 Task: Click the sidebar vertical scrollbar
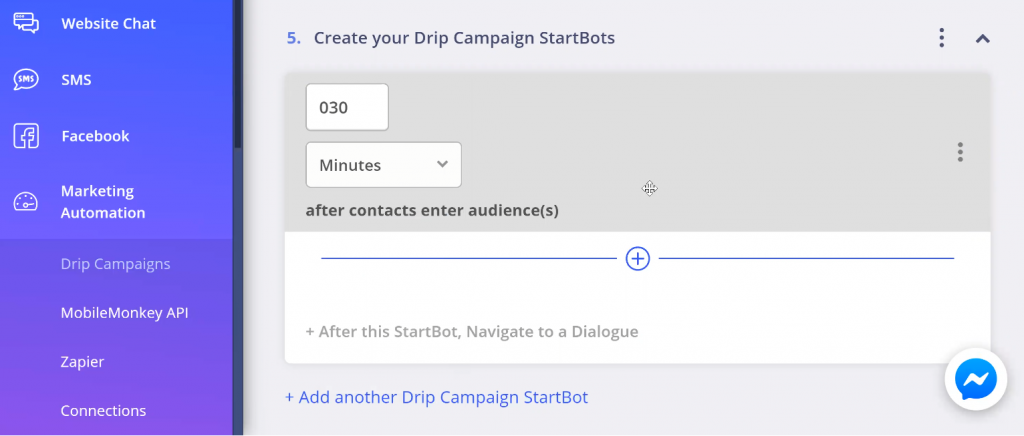point(238,73)
